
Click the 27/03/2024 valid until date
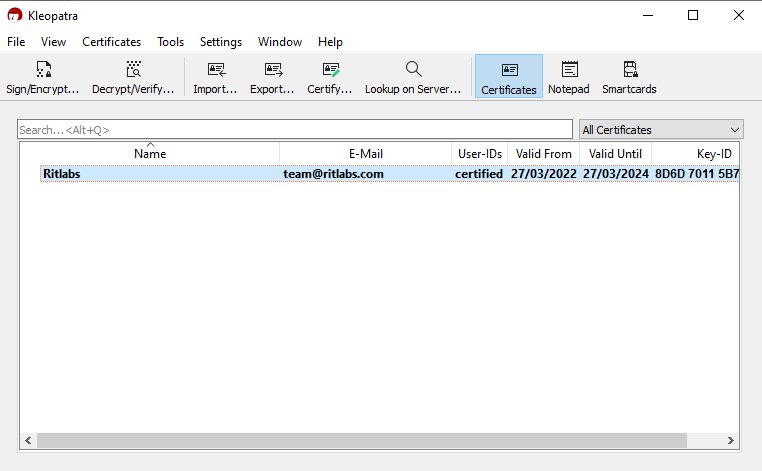tap(616, 174)
